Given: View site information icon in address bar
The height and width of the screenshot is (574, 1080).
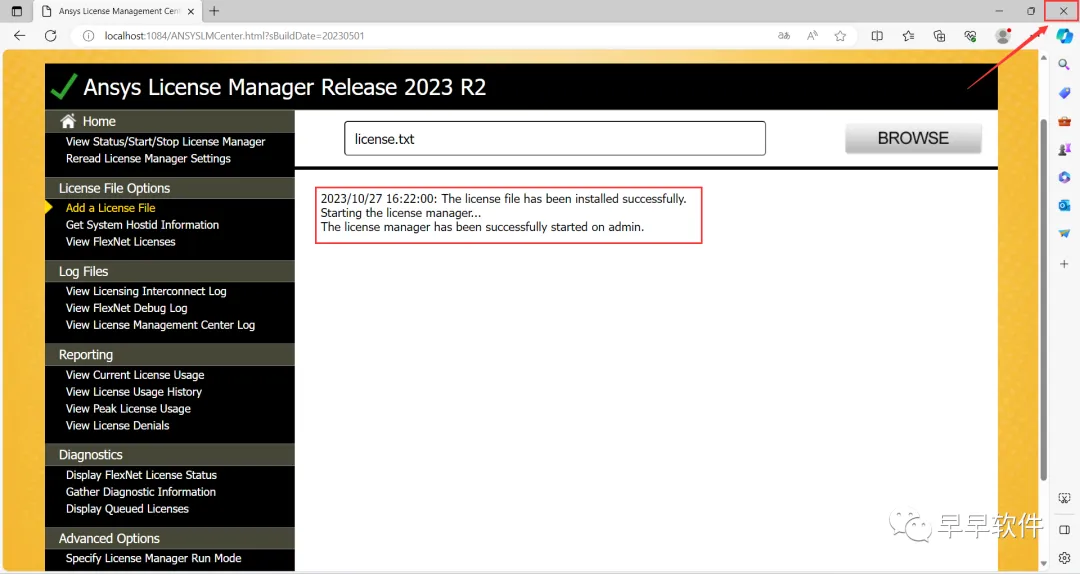Looking at the screenshot, I should coord(88,36).
